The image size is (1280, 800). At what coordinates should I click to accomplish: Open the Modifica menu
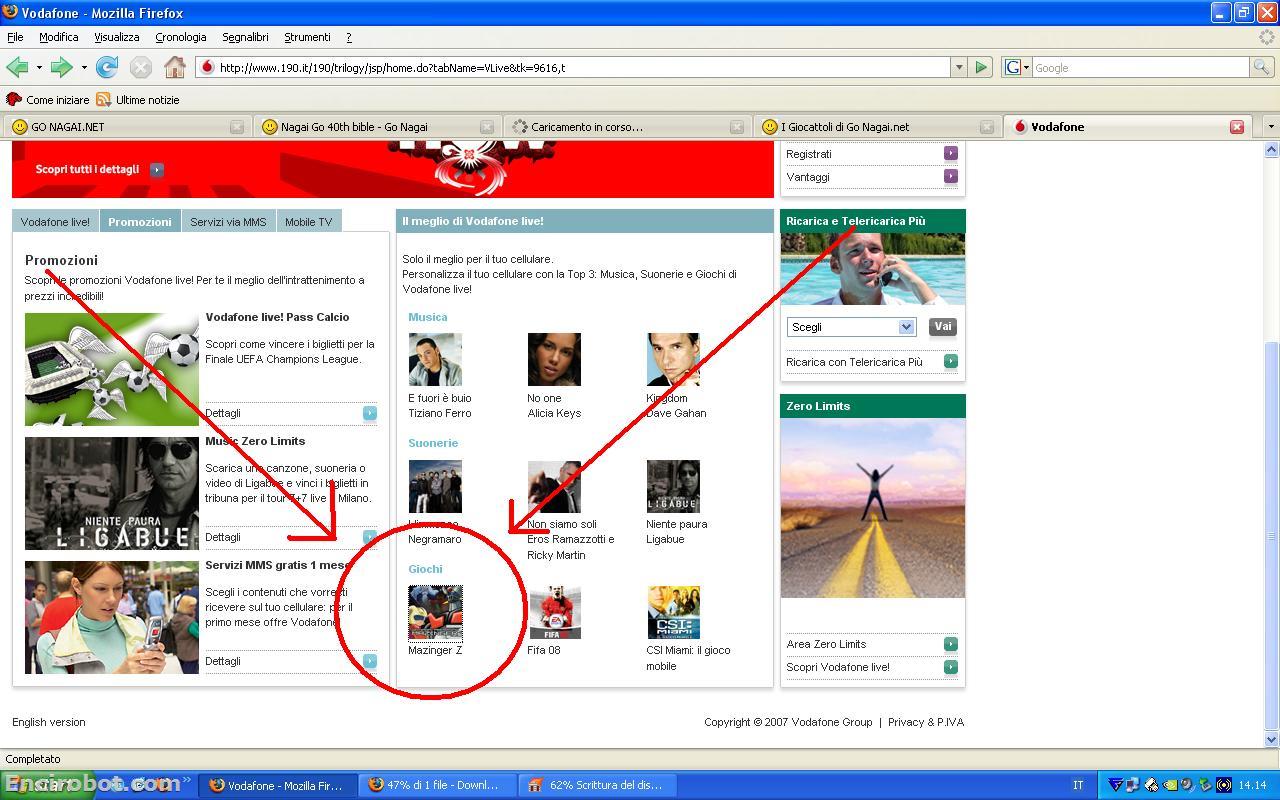tap(59, 37)
